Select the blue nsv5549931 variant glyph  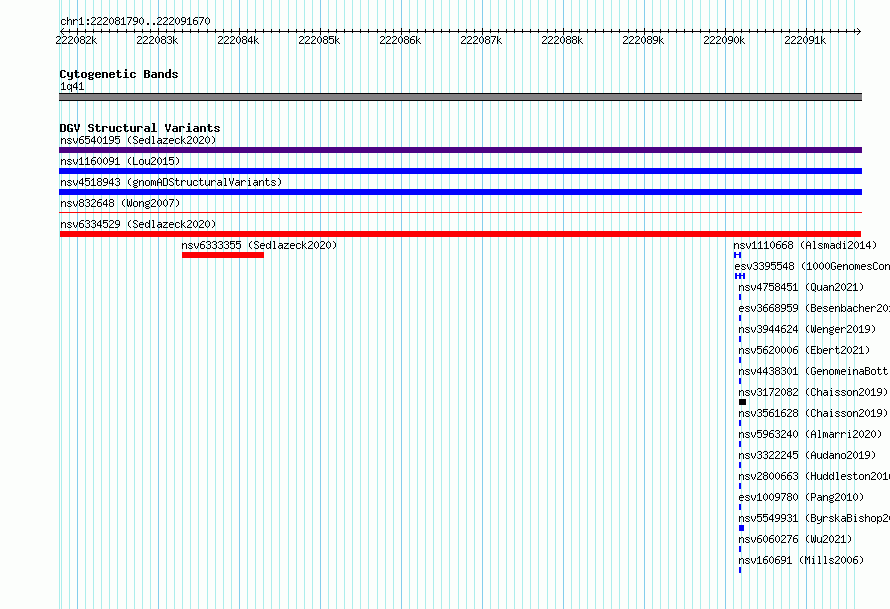[741, 528]
